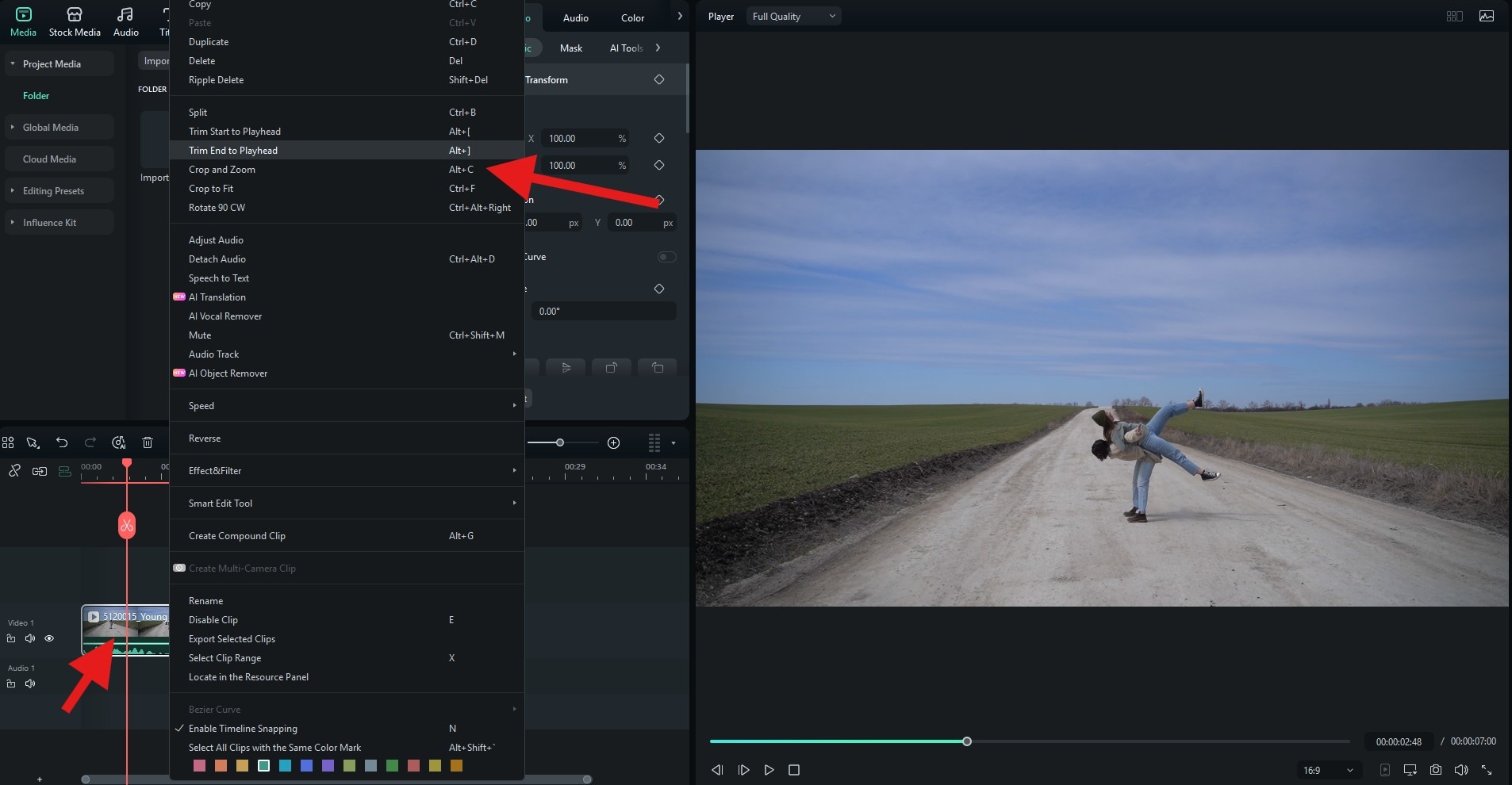
Task: Select the Folder item under Project Media
Action: 36,95
